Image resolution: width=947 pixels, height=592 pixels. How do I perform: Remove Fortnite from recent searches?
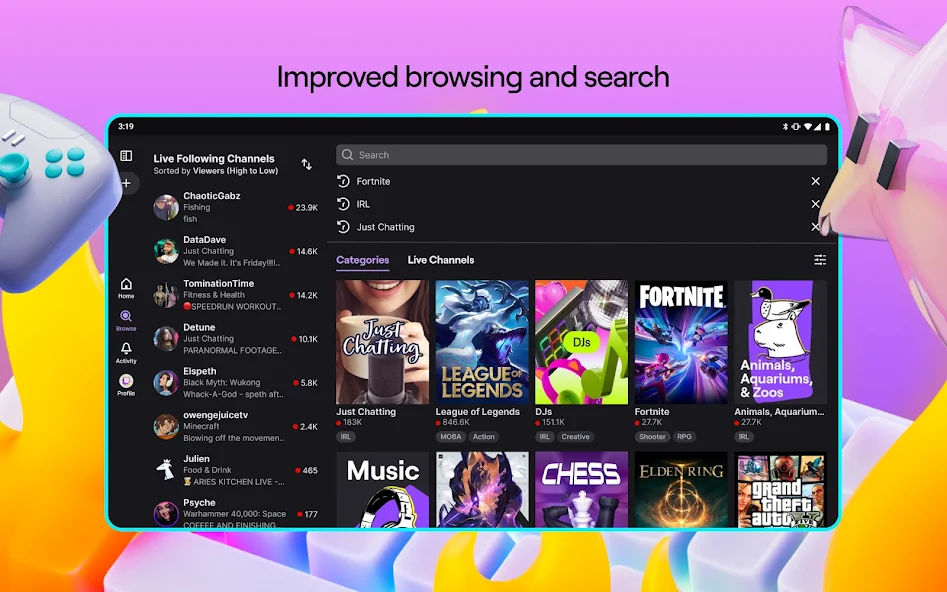pos(815,181)
